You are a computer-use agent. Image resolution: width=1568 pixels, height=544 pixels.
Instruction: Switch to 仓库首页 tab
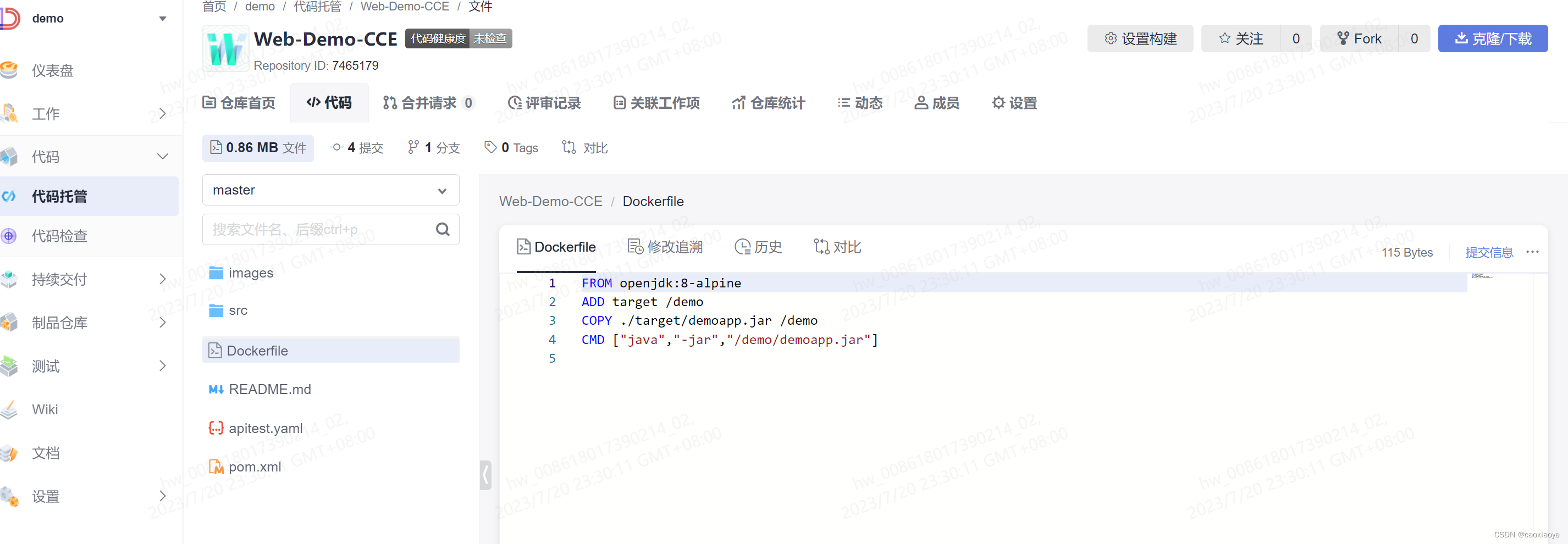(x=239, y=103)
